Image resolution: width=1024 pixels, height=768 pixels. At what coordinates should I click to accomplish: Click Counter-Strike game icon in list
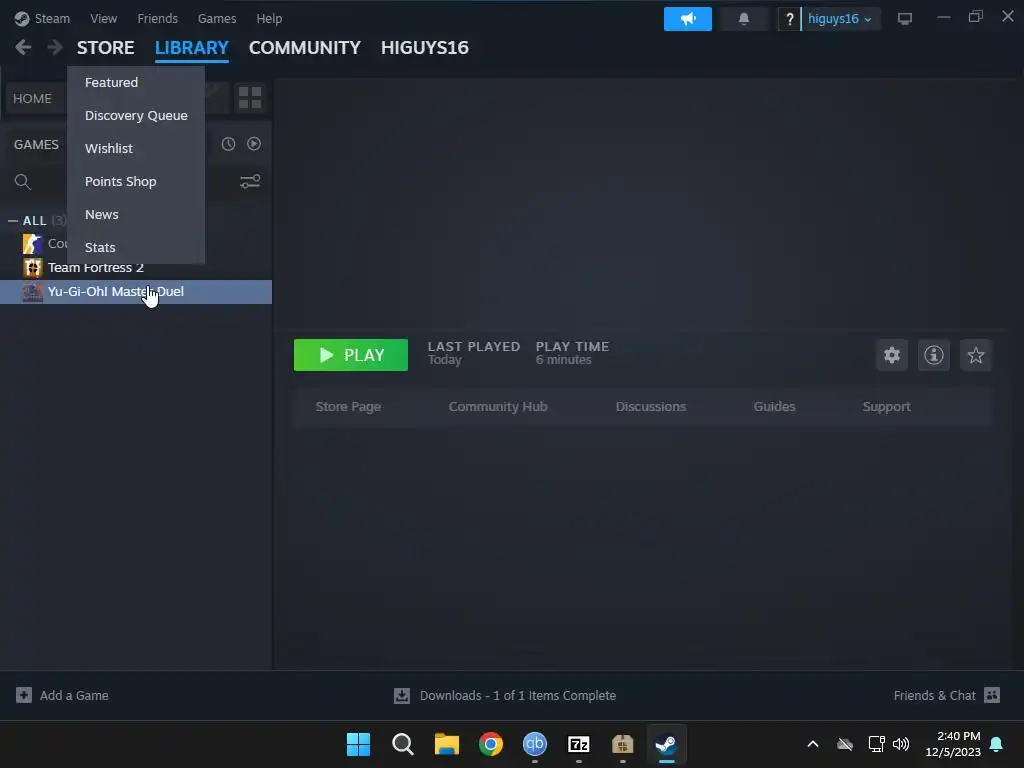click(32, 244)
